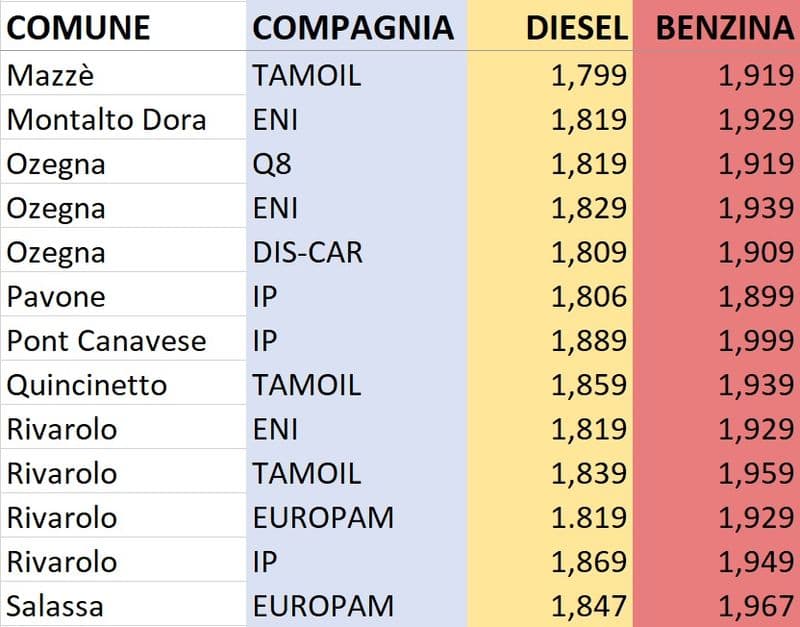Select the Pavone comune cell

click(56, 297)
